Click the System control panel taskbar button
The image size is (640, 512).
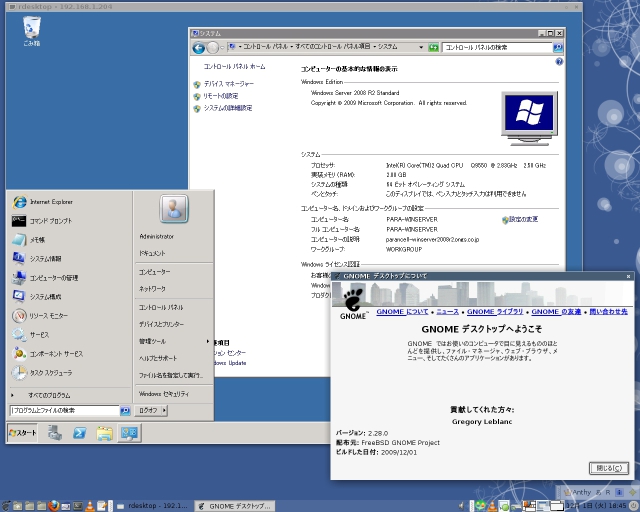click(x=130, y=433)
